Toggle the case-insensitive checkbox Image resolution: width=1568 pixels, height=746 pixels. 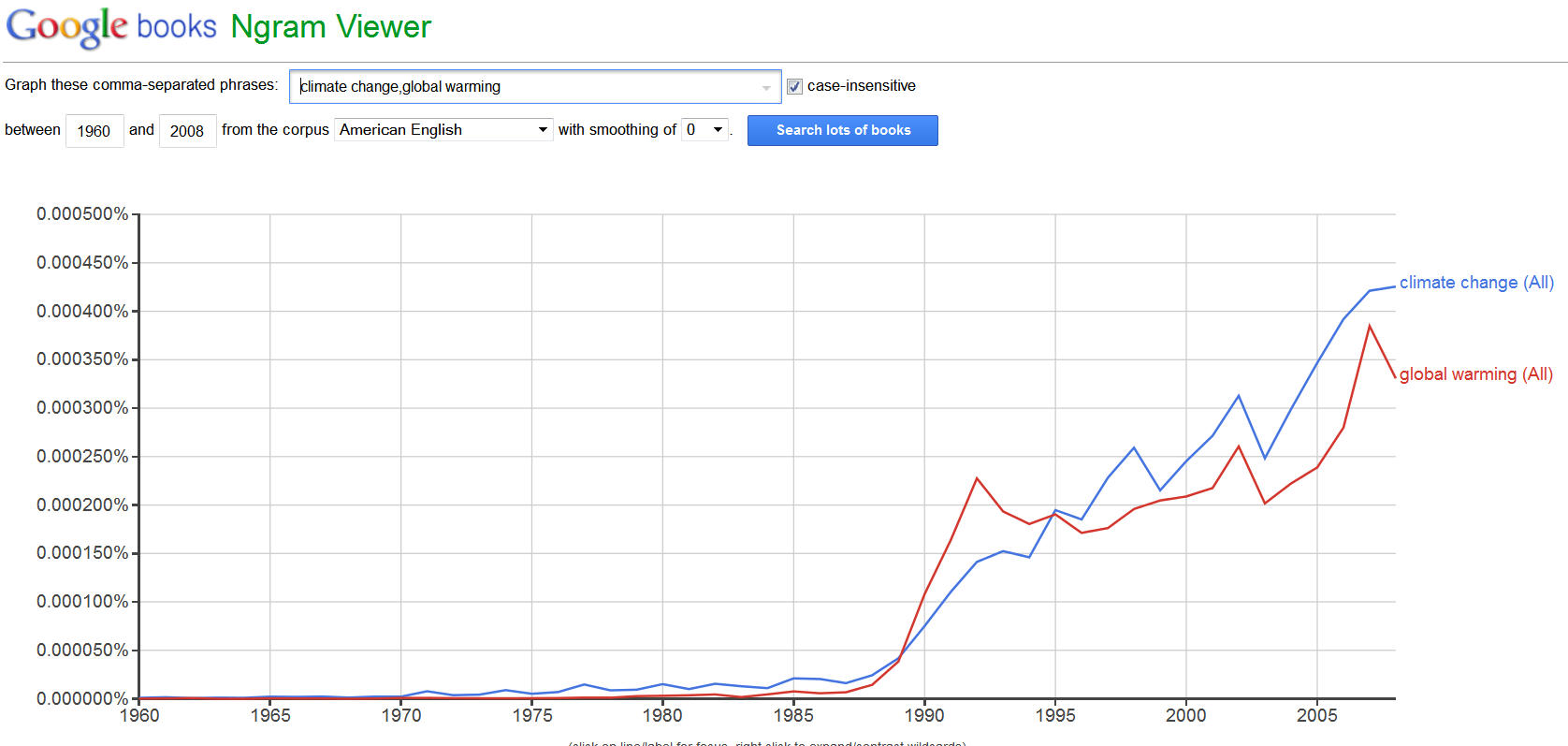click(x=794, y=86)
